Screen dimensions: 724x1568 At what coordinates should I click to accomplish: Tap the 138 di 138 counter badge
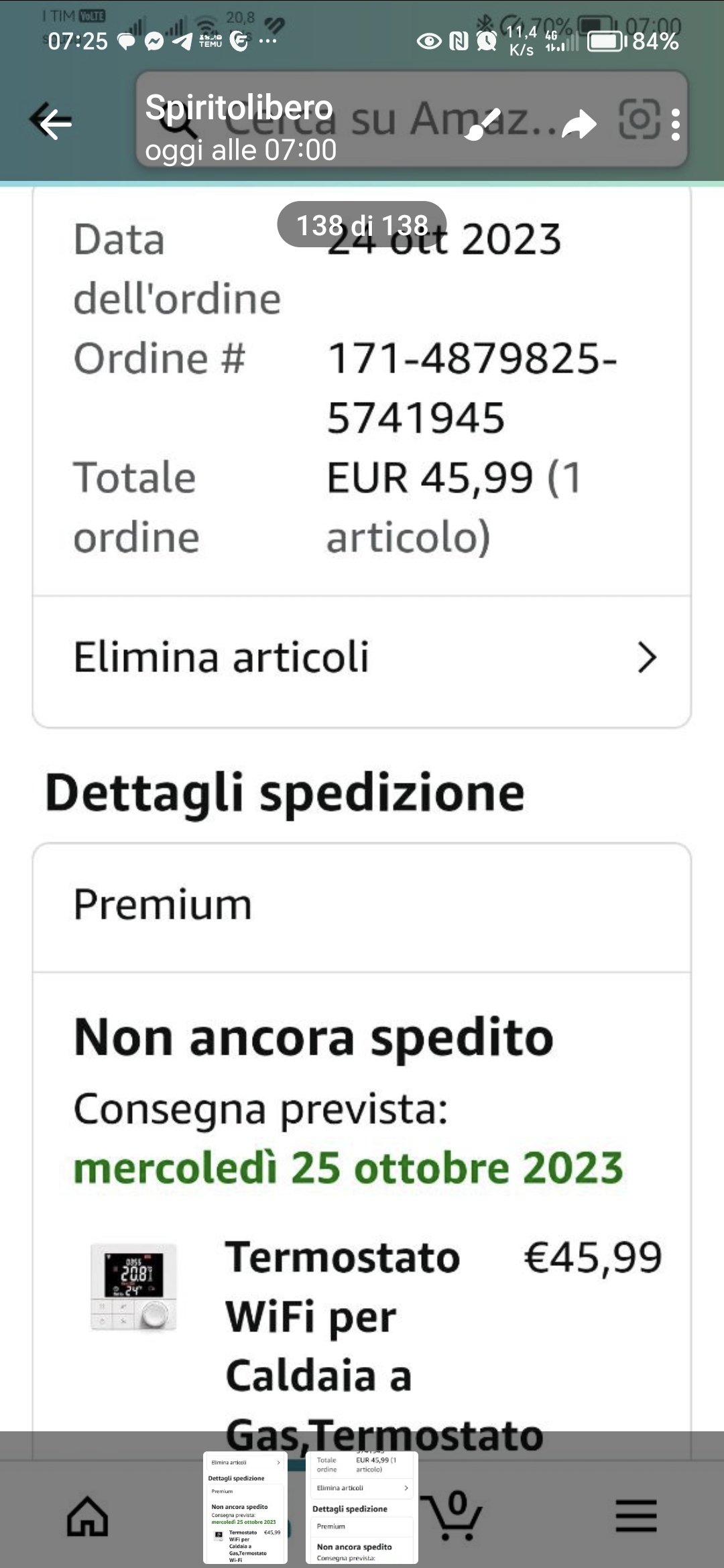[x=362, y=225]
